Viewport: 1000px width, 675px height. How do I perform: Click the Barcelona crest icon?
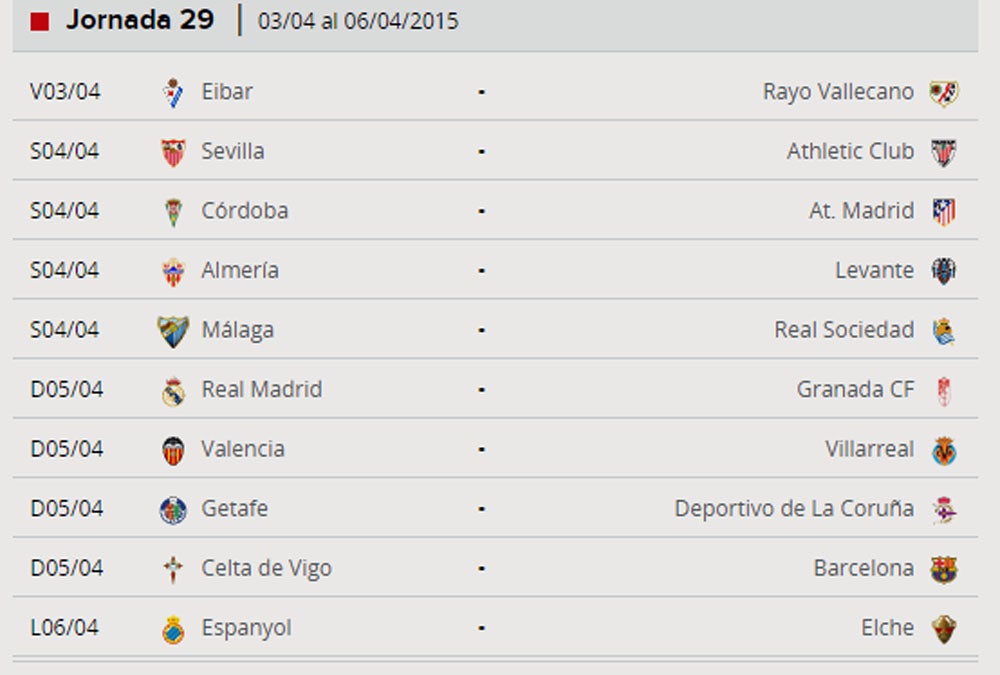pos(943,569)
